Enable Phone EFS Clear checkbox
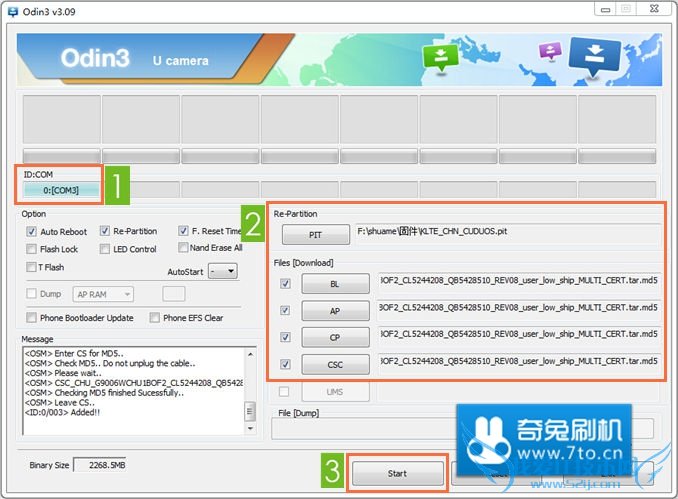The image size is (678, 499). pyautogui.click(x=154, y=318)
